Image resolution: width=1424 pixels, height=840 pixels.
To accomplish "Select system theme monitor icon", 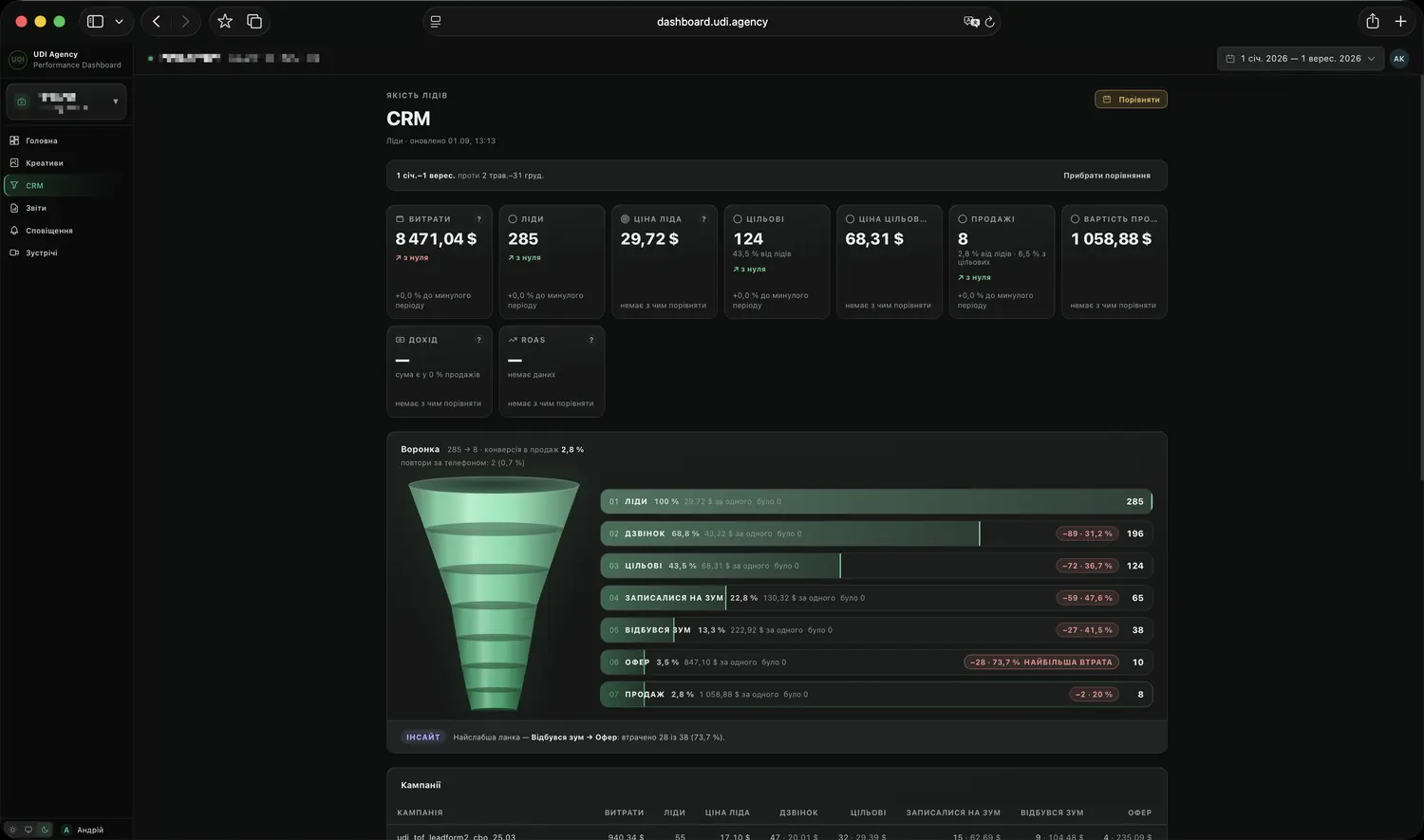I will pyautogui.click(x=28, y=830).
